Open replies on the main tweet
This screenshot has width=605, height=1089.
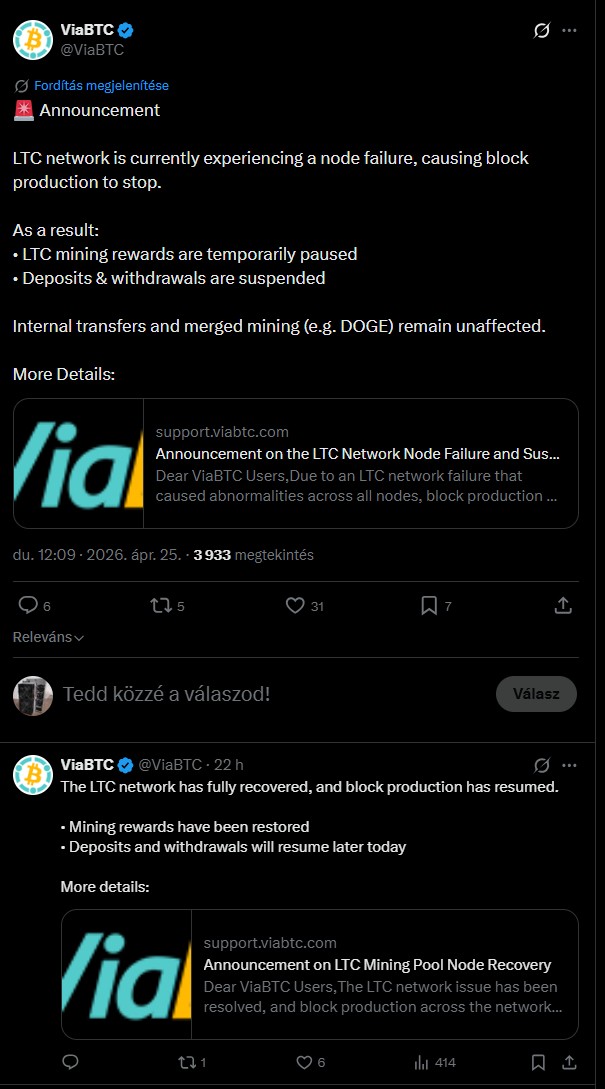[x=28, y=605]
